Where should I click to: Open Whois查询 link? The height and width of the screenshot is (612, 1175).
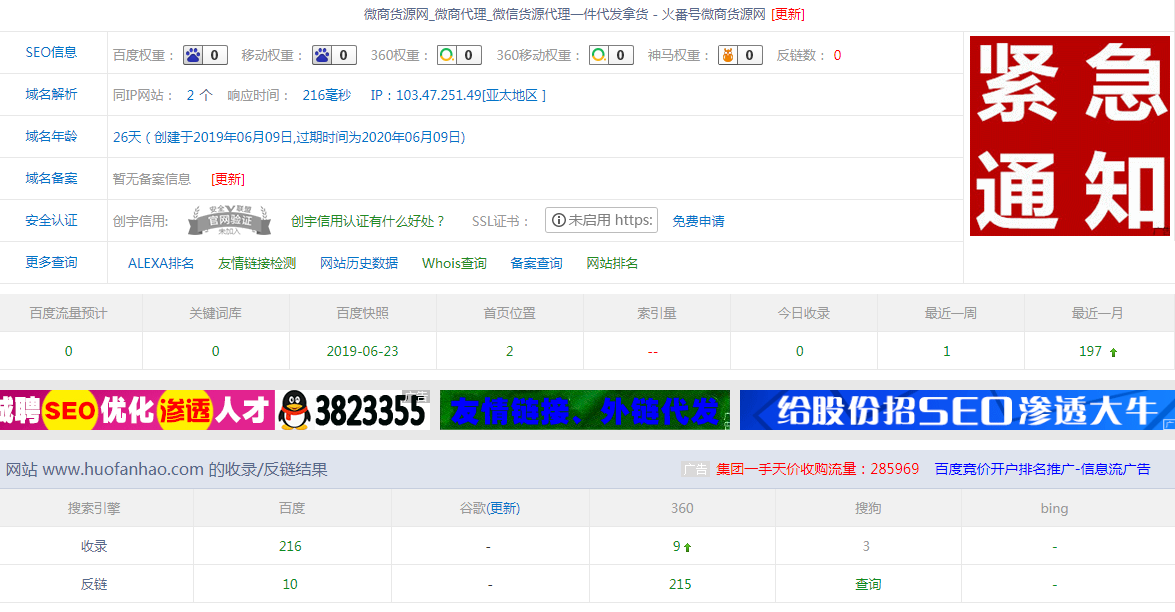pos(454,263)
